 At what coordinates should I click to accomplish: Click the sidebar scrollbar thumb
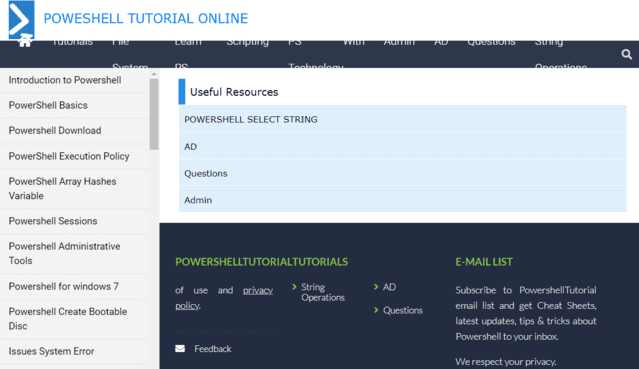click(x=154, y=114)
